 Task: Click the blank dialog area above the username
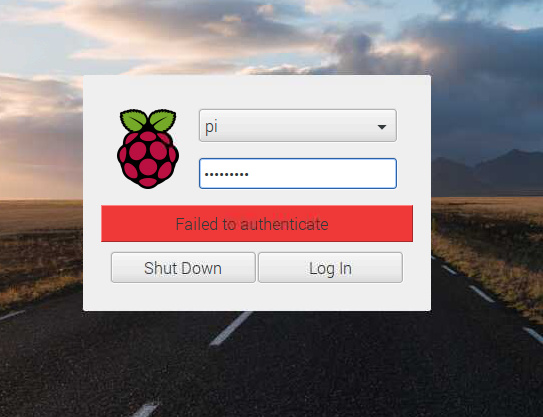coord(257,92)
